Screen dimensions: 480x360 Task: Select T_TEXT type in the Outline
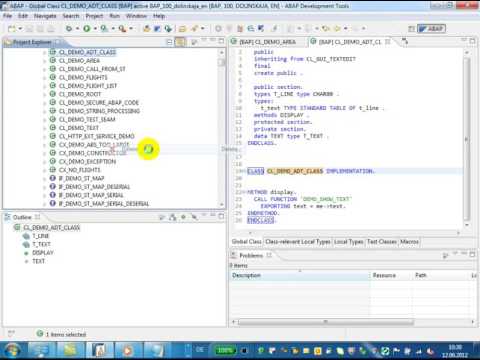(x=41, y=244)
